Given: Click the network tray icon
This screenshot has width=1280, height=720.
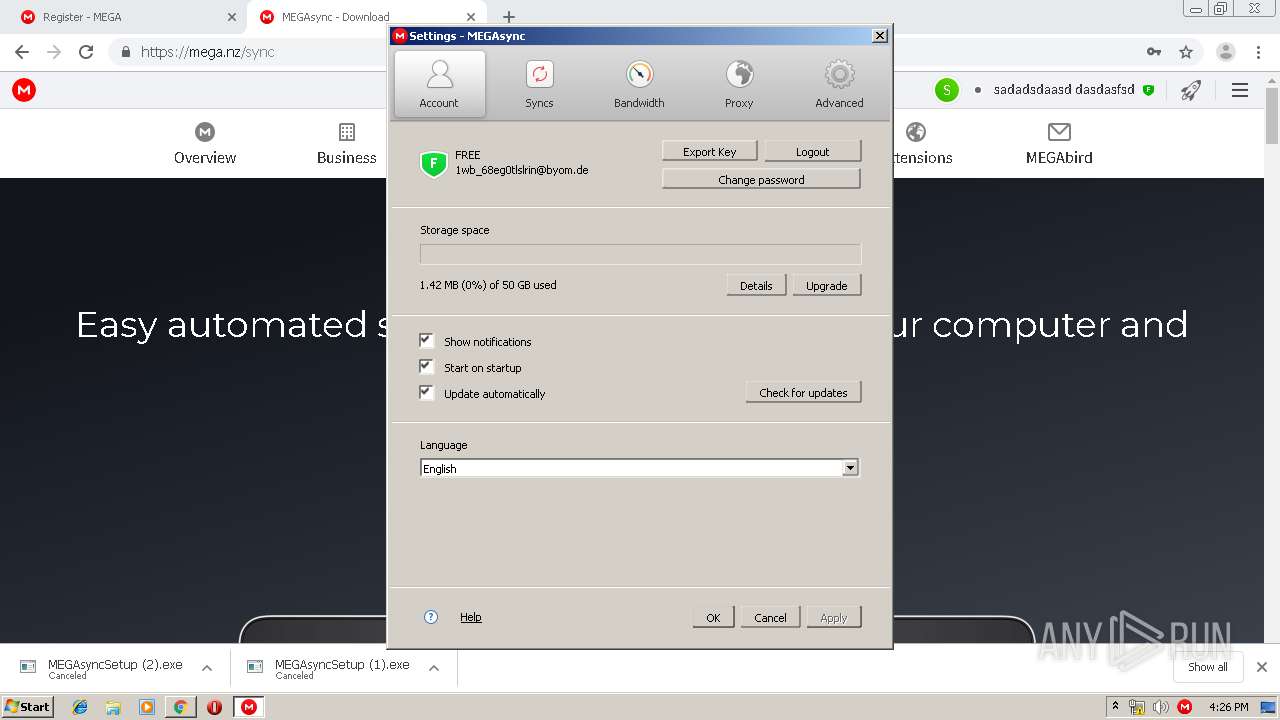Looking at the screenshot, I should point(1137,707).
